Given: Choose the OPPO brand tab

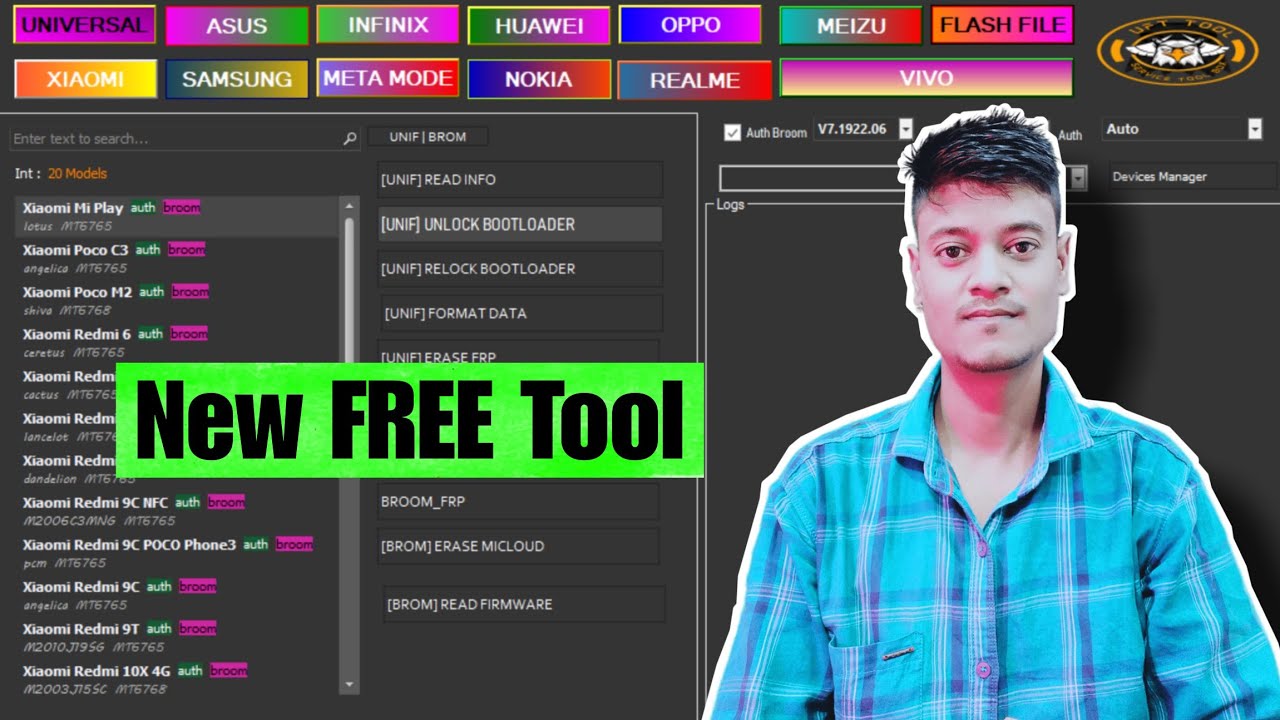Looking at the screenshot, I should (690, 25).
